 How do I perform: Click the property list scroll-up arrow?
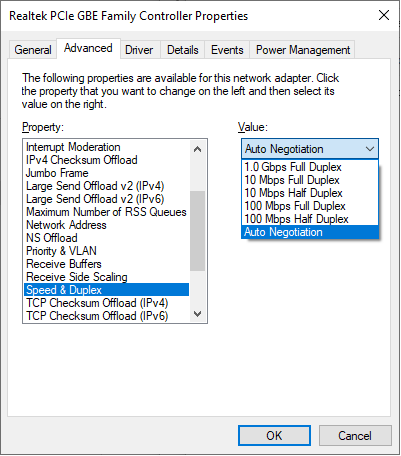[x=197, y=149]
